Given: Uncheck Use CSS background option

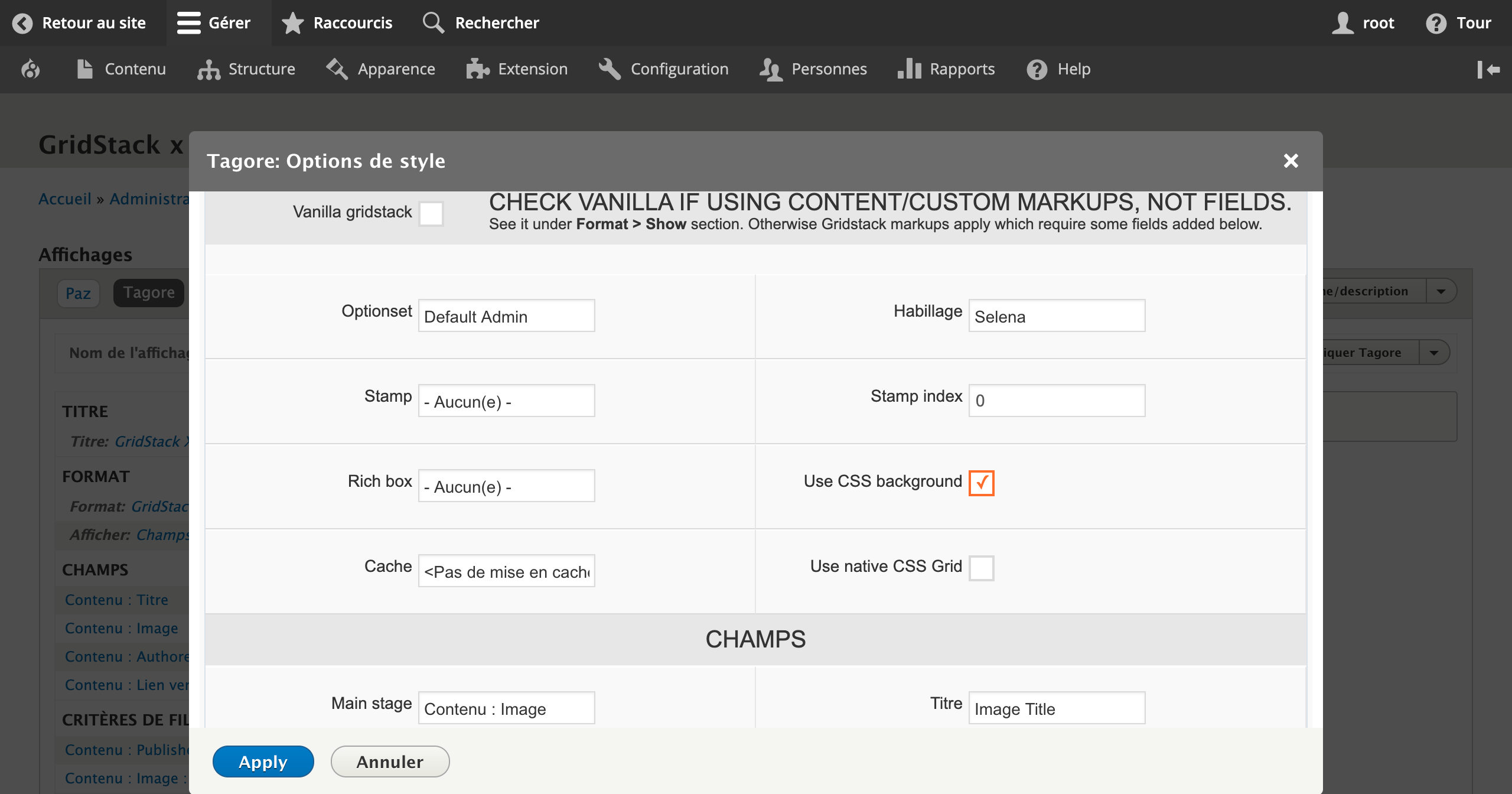Looking at the screenshot, I should 981,483.
